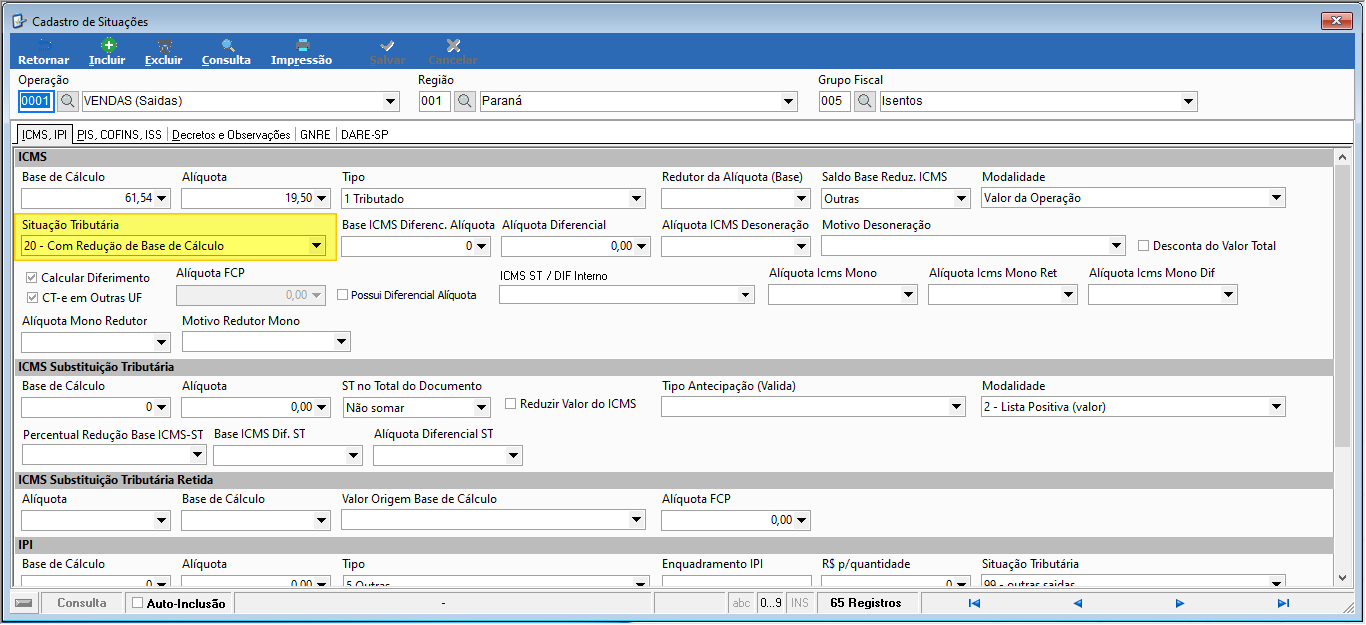This screenshot has width=1366, height=625.
Task: Click the search icon next to Operação code
Action: 68,101
